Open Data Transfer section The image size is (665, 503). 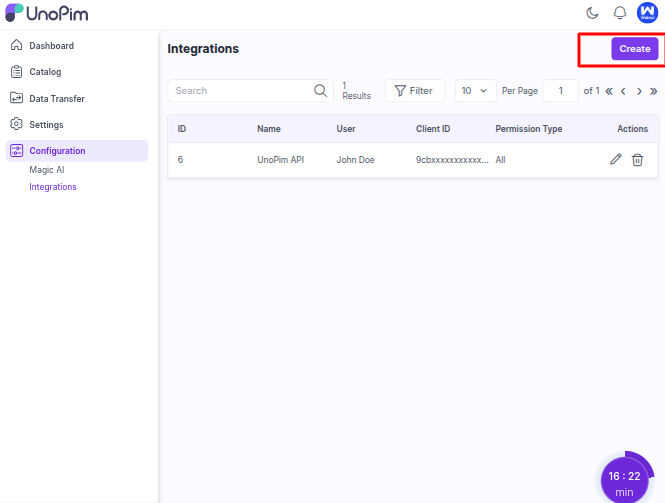56,99
